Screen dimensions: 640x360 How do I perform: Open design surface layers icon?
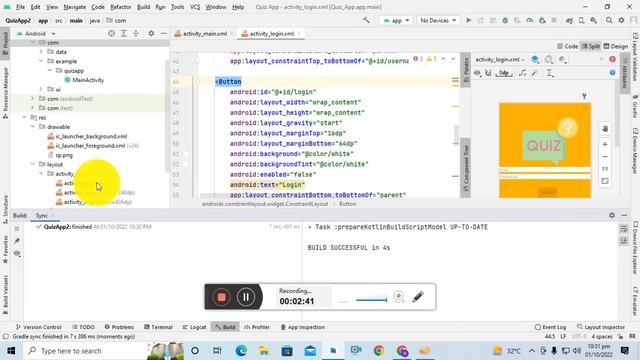click(535, 60)
